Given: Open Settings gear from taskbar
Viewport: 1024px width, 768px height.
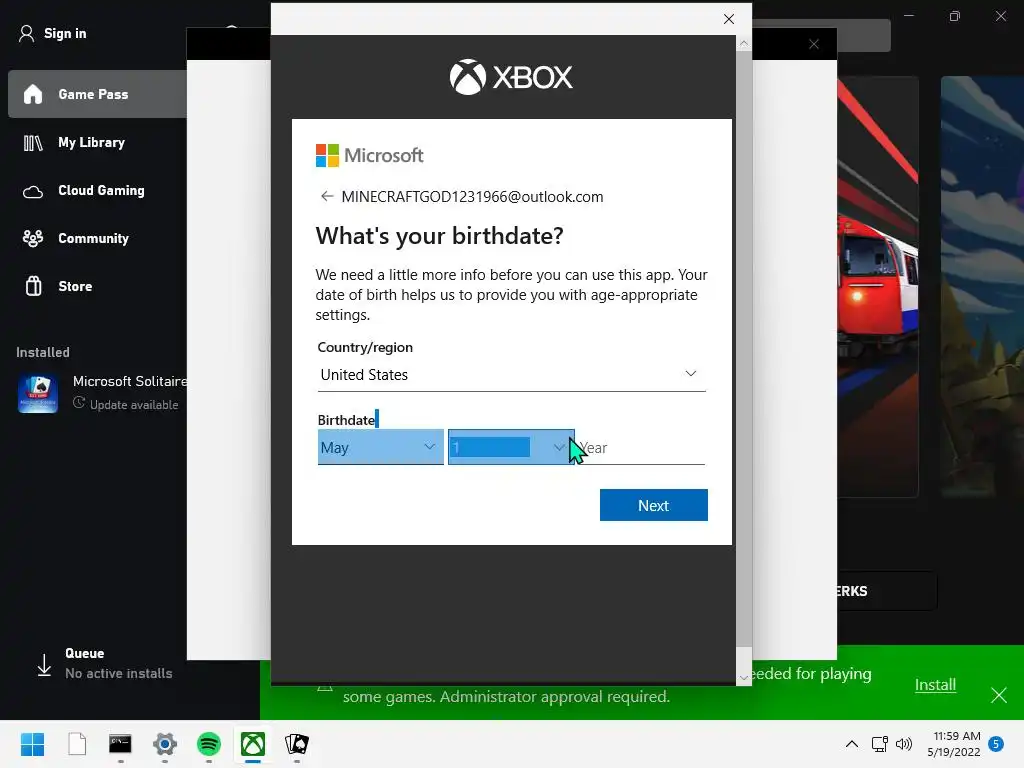Looking at the screenshot, I should [x=165, y=744].
